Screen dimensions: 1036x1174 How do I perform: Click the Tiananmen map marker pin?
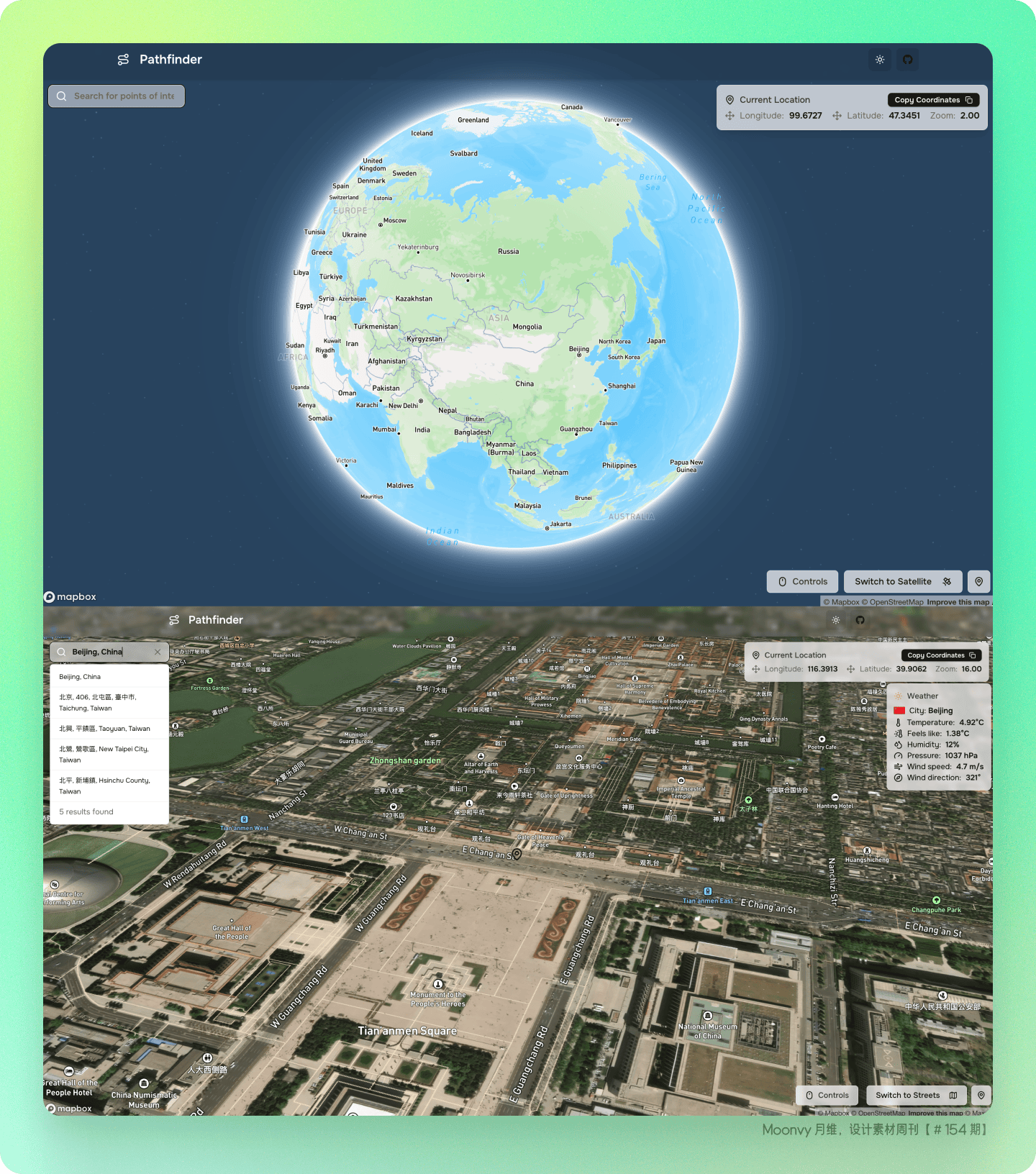(517, 855)
